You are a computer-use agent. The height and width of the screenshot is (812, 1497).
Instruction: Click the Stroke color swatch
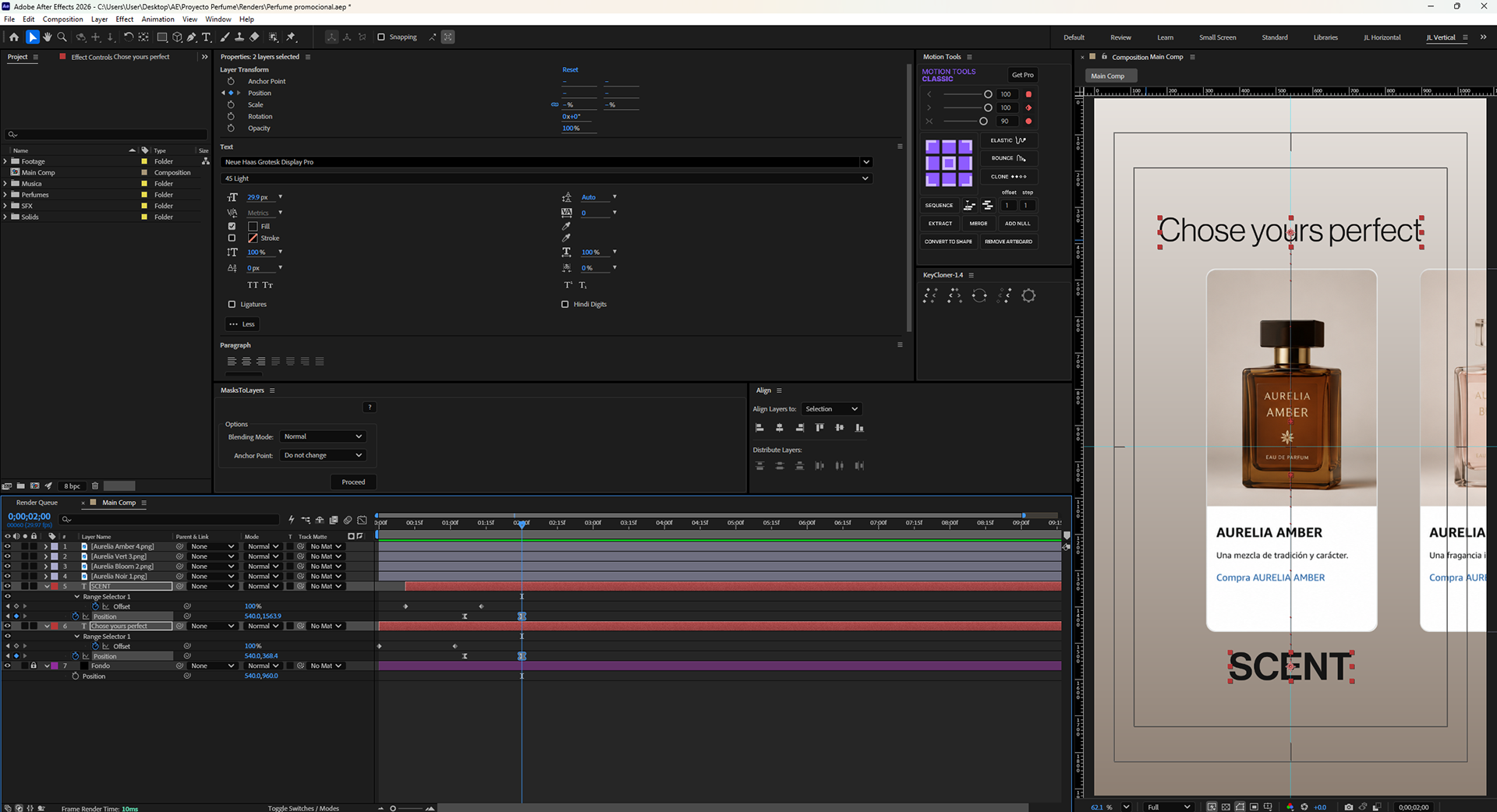(253, 238)
